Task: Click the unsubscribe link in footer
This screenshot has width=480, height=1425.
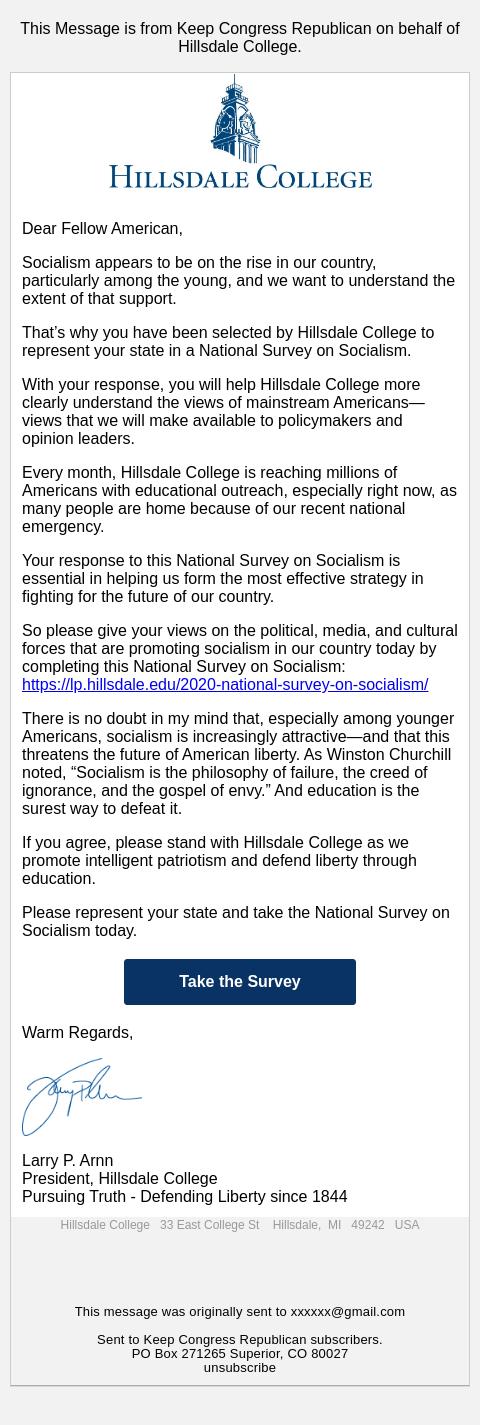Action: tap(240, 1367)
